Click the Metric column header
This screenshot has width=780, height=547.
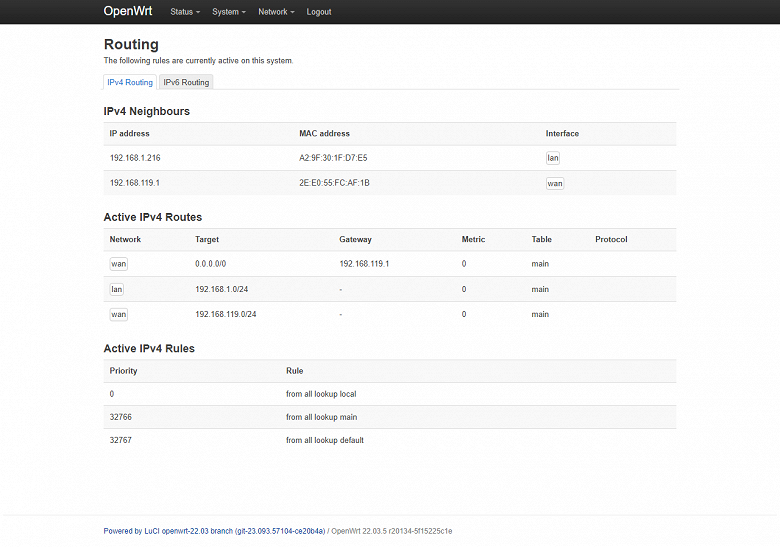(473, 240)
